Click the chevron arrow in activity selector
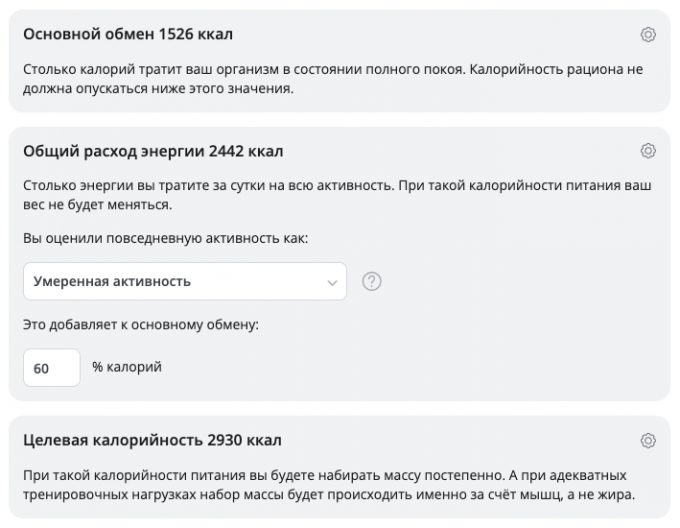The height and width of the screenshot is (528, 680). (x=332, y=283)
